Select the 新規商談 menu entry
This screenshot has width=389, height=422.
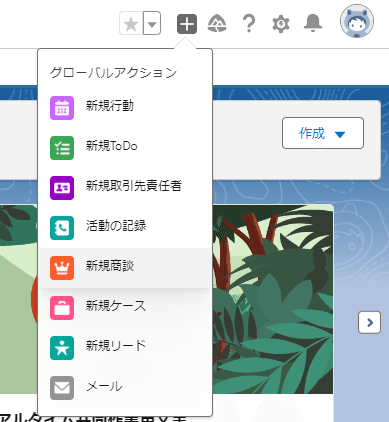(x=125, y=268)
